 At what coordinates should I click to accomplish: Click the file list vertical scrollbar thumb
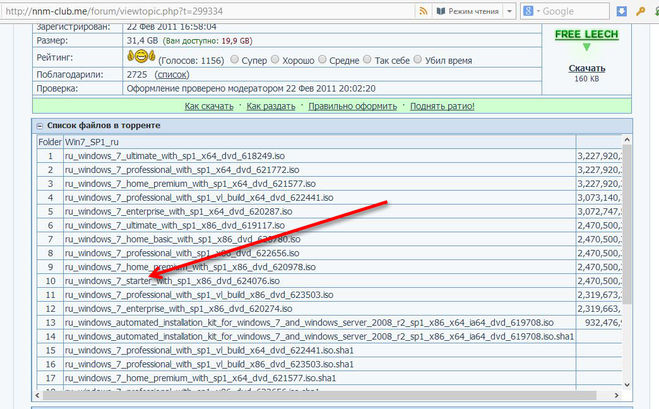[x=627, y=224]
